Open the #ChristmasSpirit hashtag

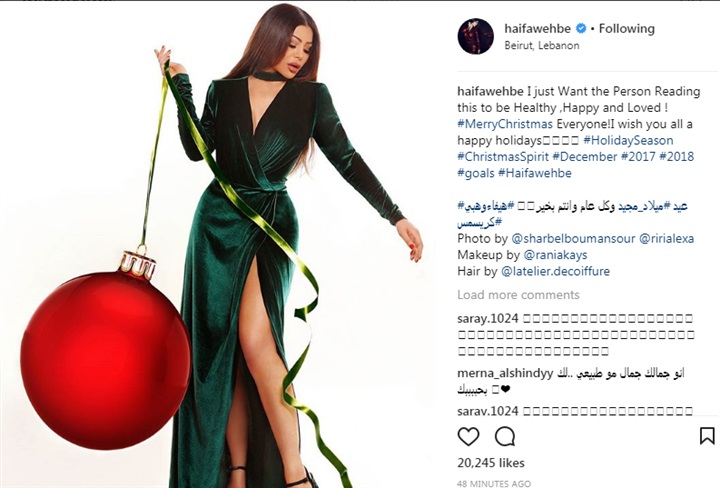(503, 157)
